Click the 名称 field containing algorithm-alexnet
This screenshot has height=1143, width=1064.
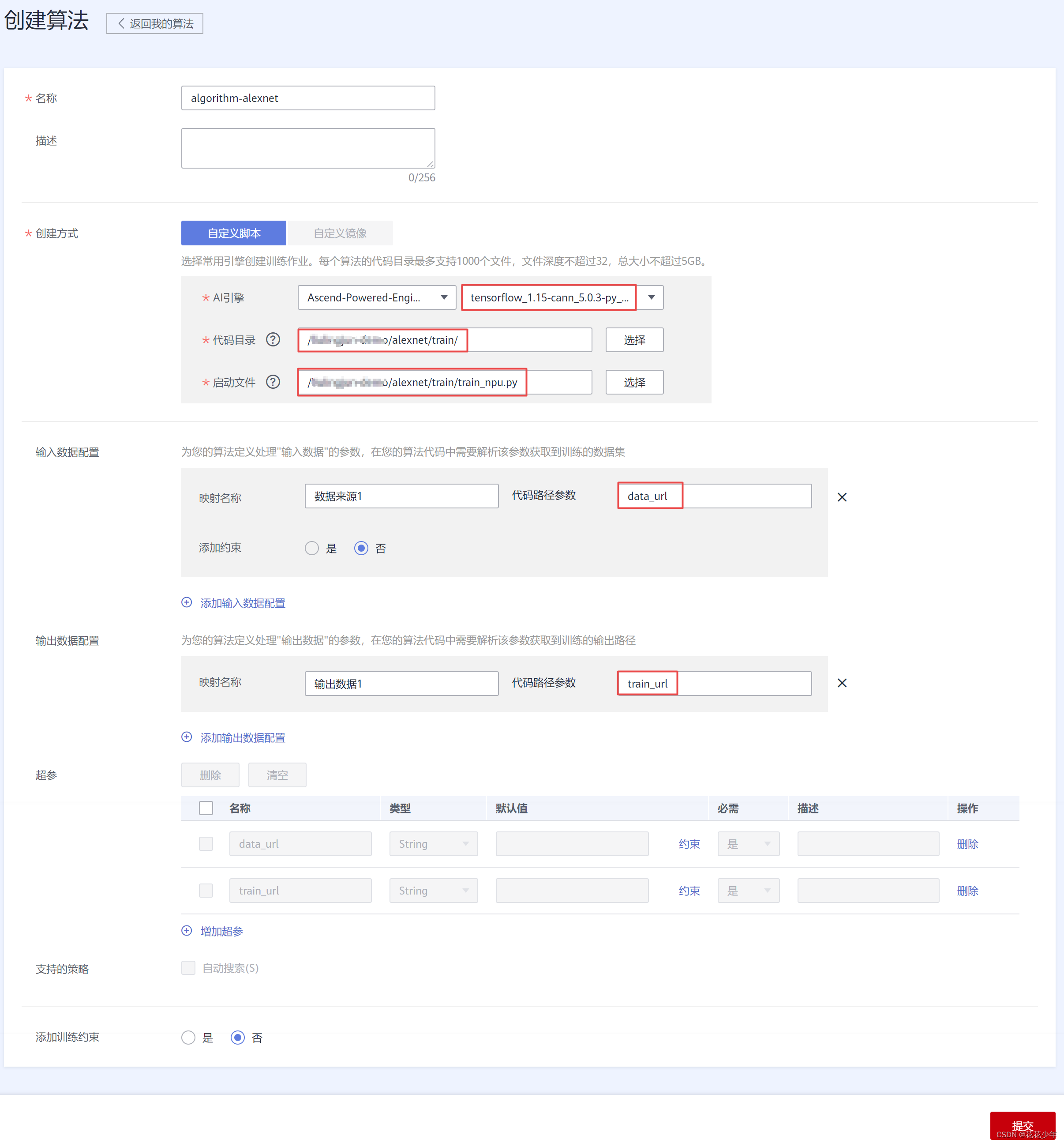(308, 98)
